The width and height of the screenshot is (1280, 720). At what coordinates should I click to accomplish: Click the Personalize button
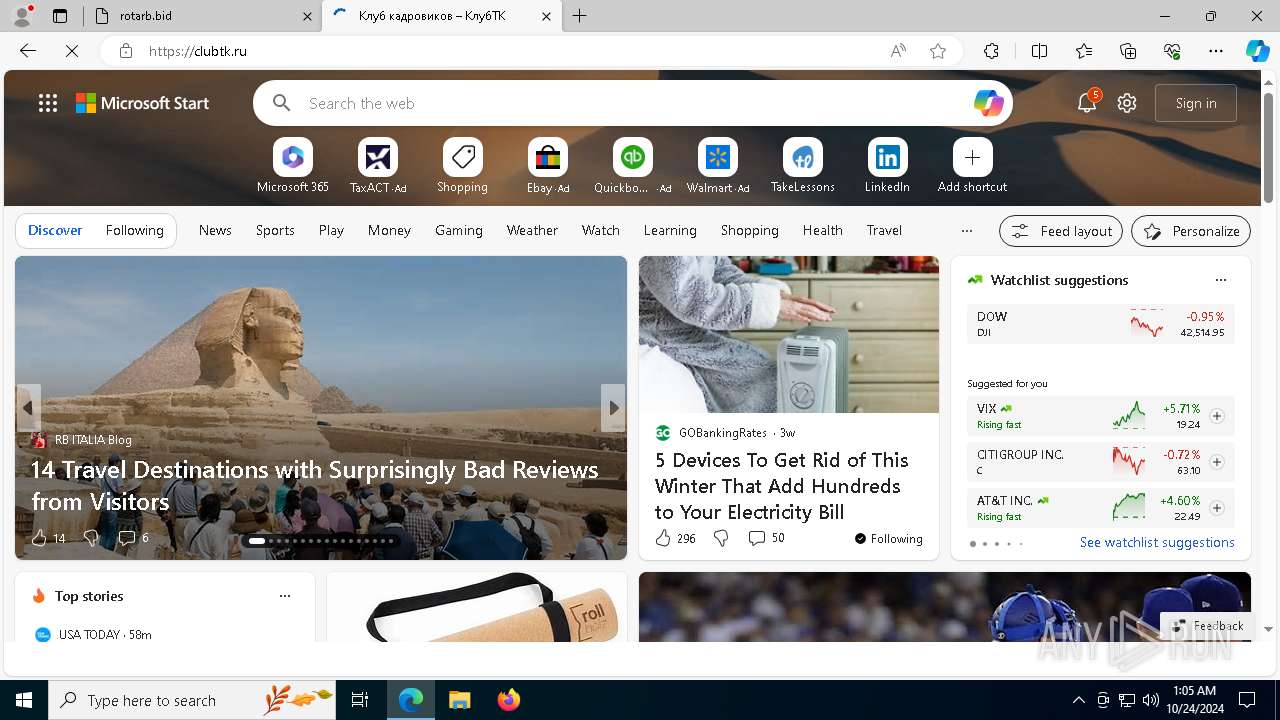click(1191, 231)
